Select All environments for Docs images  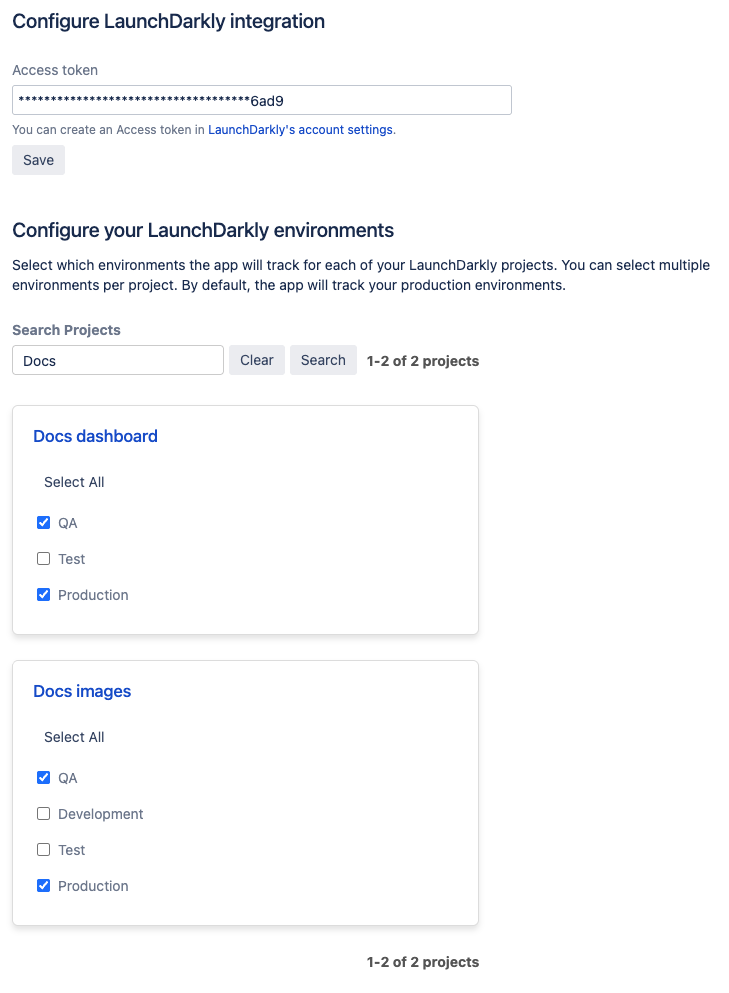pyautogui.click(x=73, y=737)
